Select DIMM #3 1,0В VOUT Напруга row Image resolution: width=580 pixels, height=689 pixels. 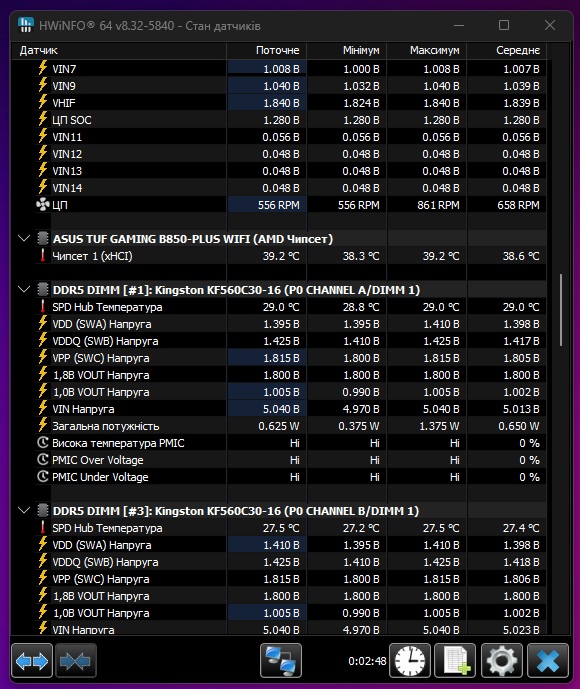coord(290,613)
